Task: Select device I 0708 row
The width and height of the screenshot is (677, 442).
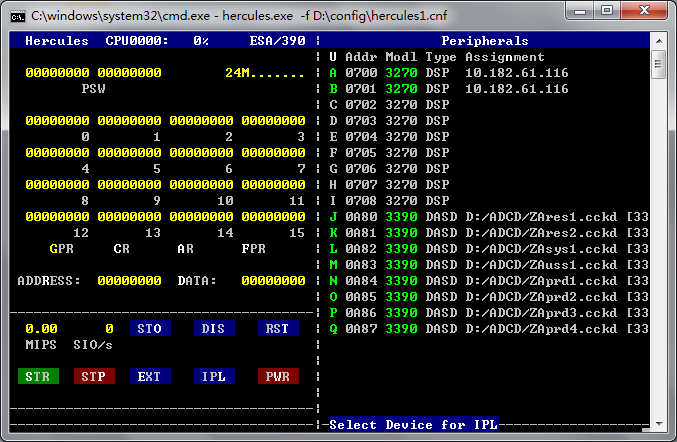Action: click(x=389, y=201)
